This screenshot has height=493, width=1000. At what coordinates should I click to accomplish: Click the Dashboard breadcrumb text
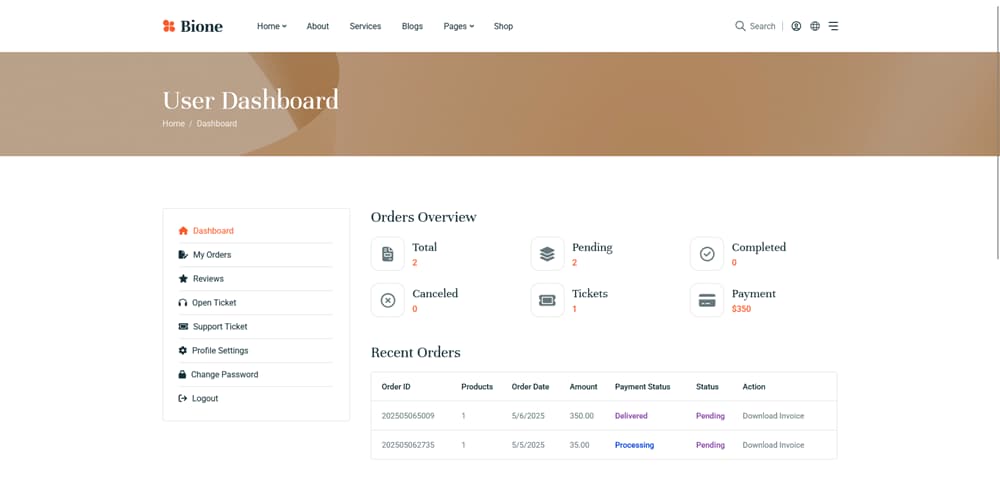click(217, 124)
